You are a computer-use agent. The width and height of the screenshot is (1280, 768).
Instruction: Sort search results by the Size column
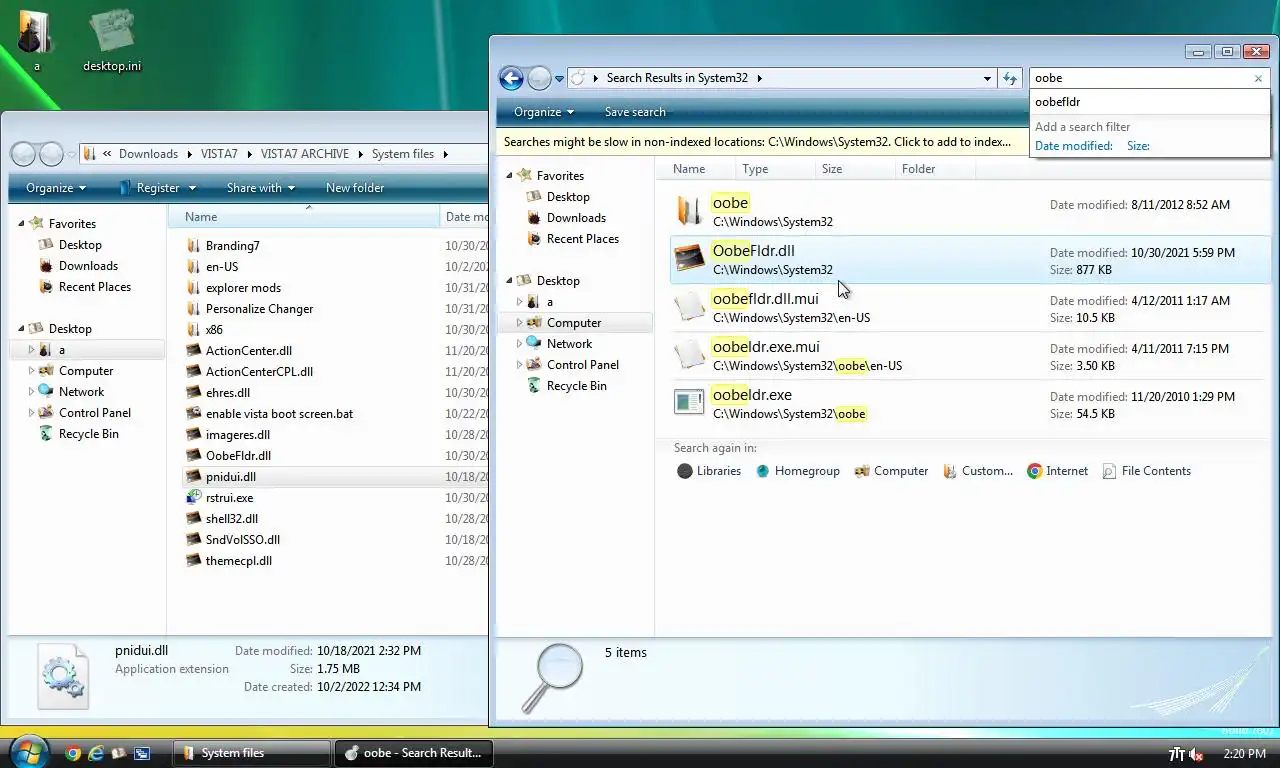855,169
